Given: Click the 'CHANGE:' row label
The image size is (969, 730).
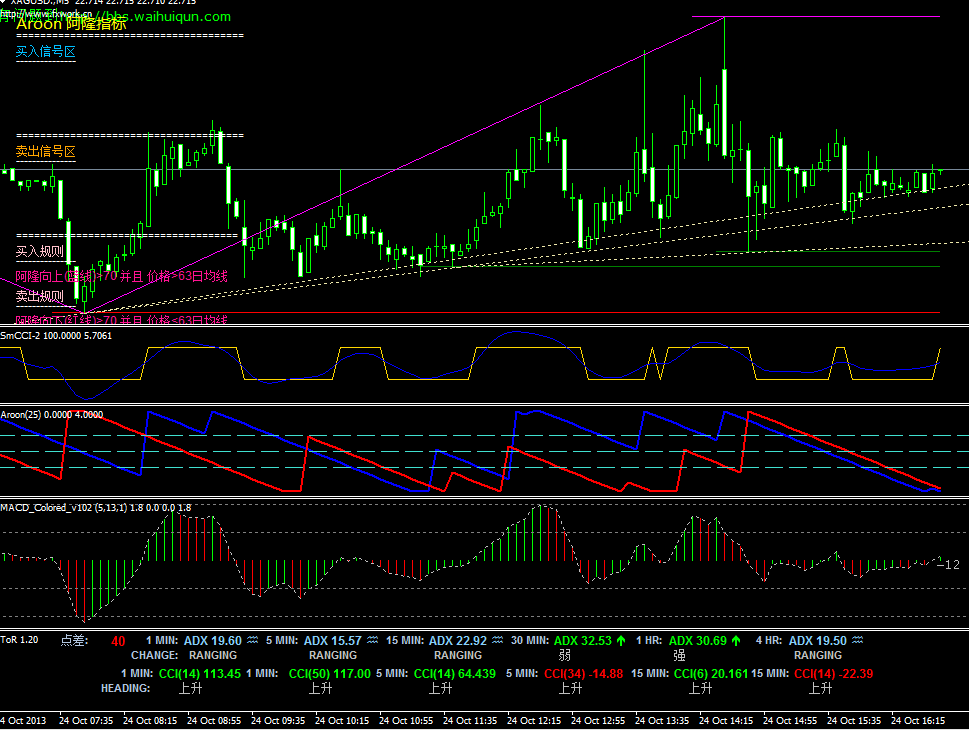Looking at the screenshot, I should click(x=154, y=655).
